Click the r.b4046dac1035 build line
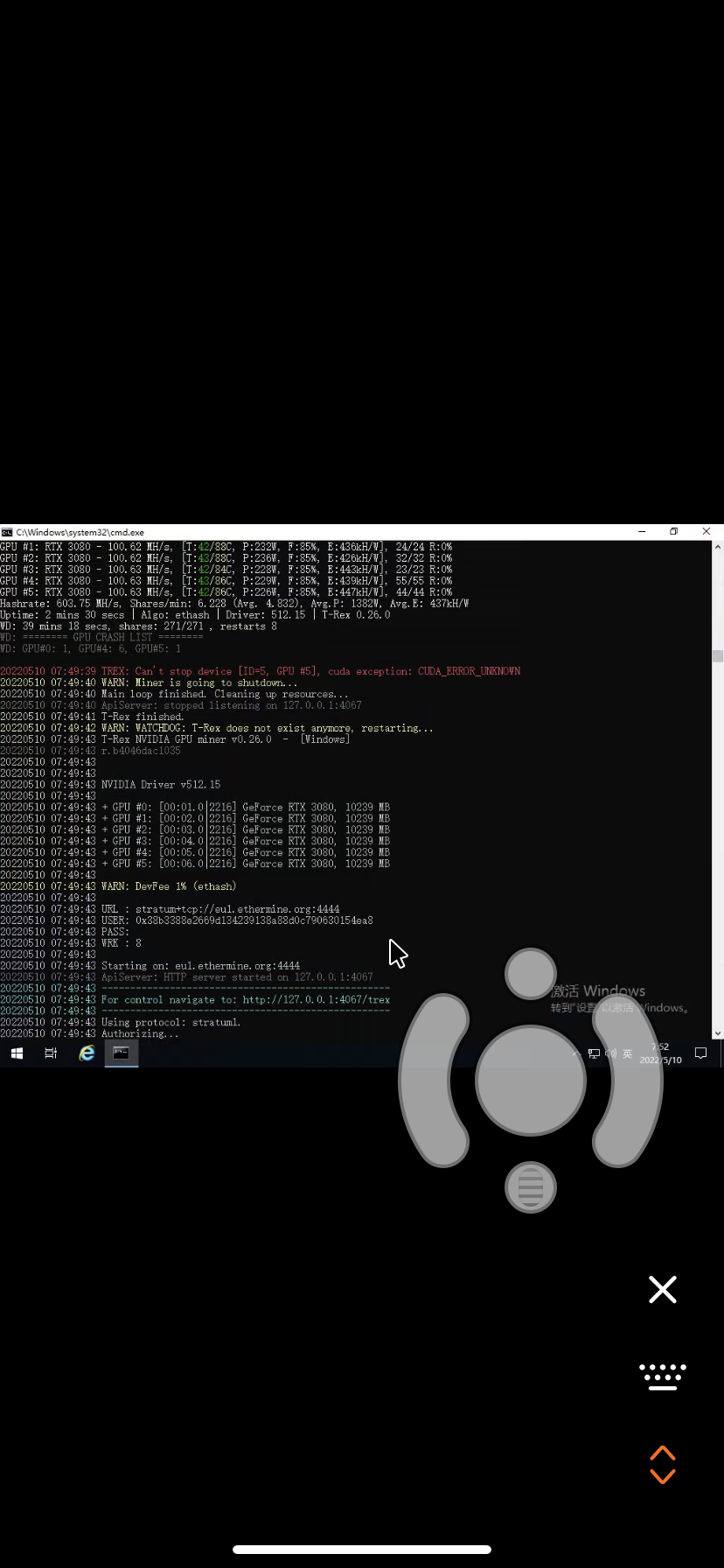 [90, 751]
